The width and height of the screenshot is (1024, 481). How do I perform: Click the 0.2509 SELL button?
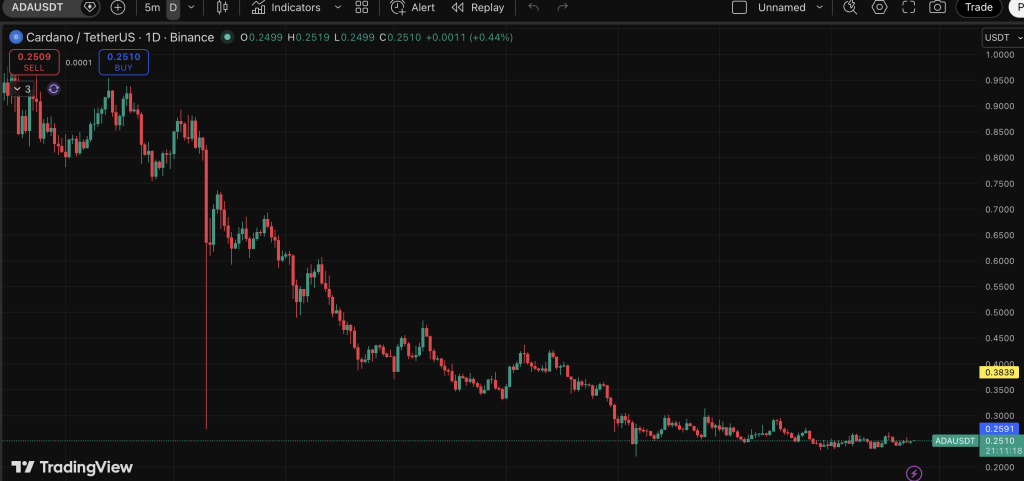pyautogui.click(x=34, y=62)
